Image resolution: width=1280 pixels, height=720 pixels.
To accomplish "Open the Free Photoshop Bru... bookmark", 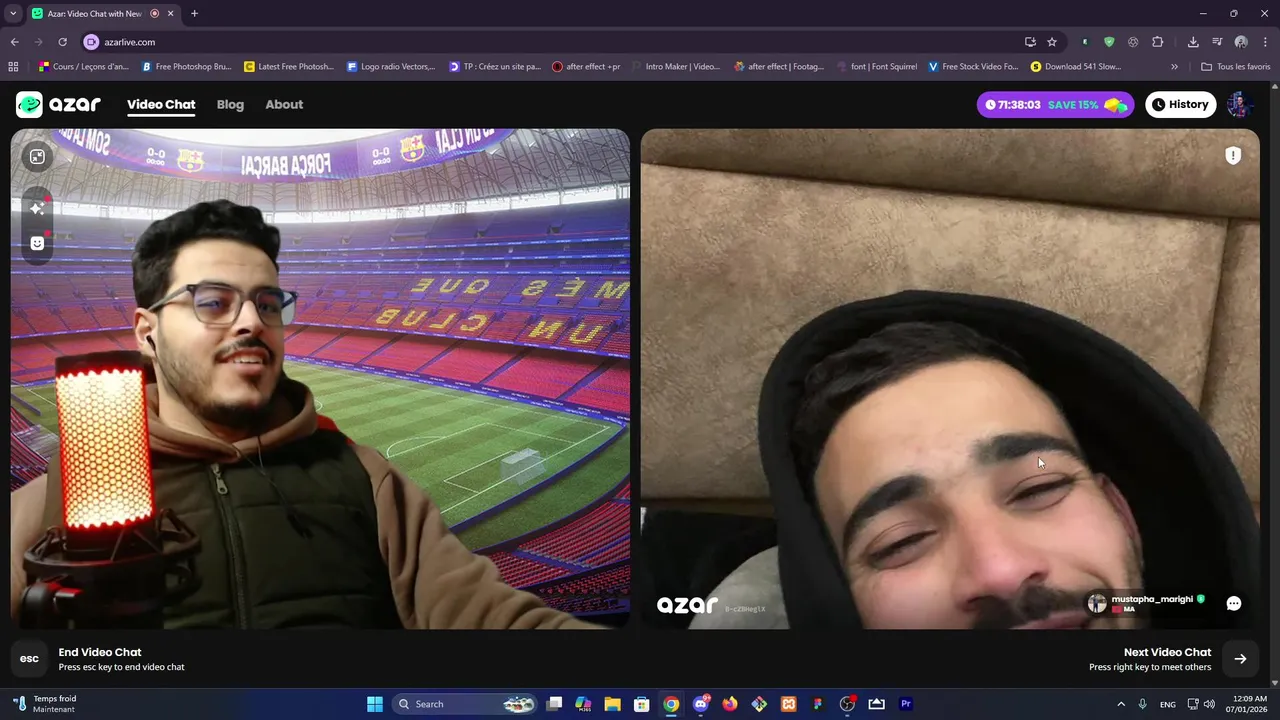I will point(187,67).
